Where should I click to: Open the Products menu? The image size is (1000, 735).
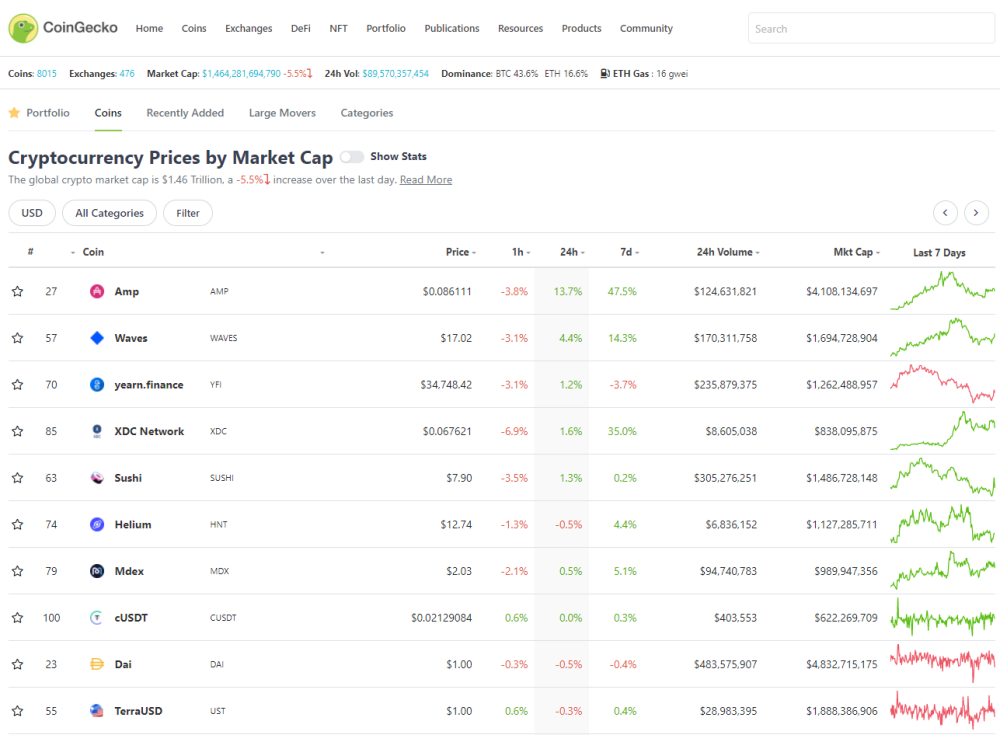pyautogui.click(x=581, y=28)
